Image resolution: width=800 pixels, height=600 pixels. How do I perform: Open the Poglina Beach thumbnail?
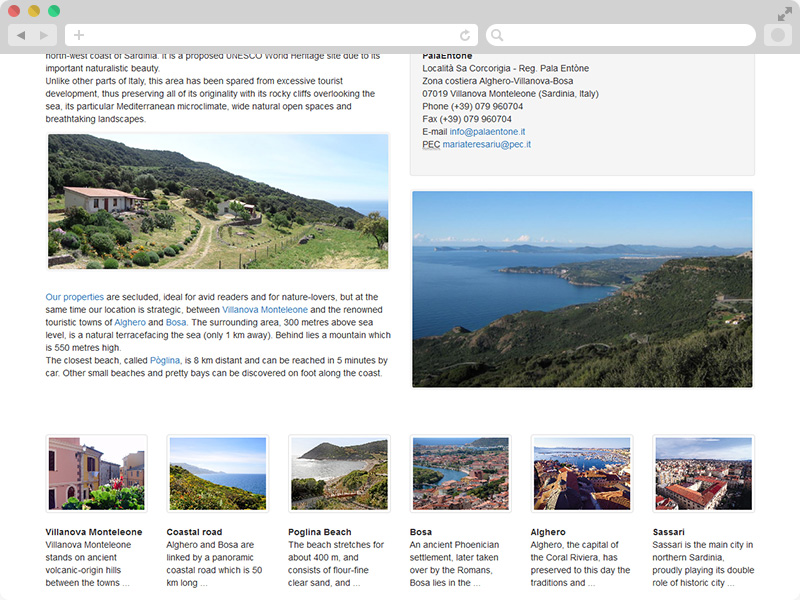(339, 473)
